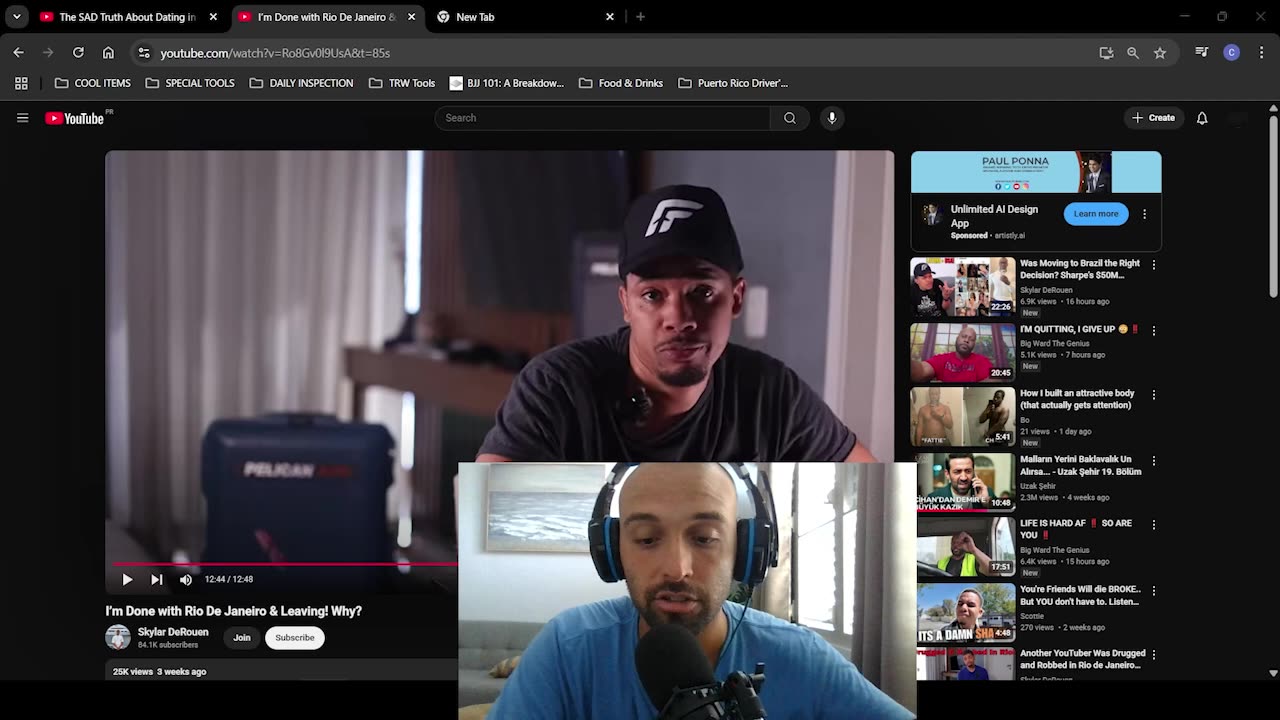Install or cast icon in address bar
1280x720 pixels.
pyautogui.click(x=1106, y=53)
